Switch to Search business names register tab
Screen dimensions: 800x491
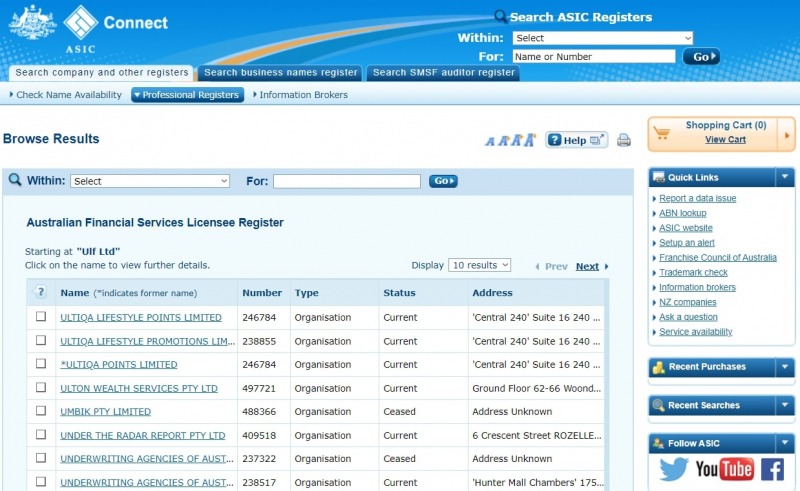[280, 73]
